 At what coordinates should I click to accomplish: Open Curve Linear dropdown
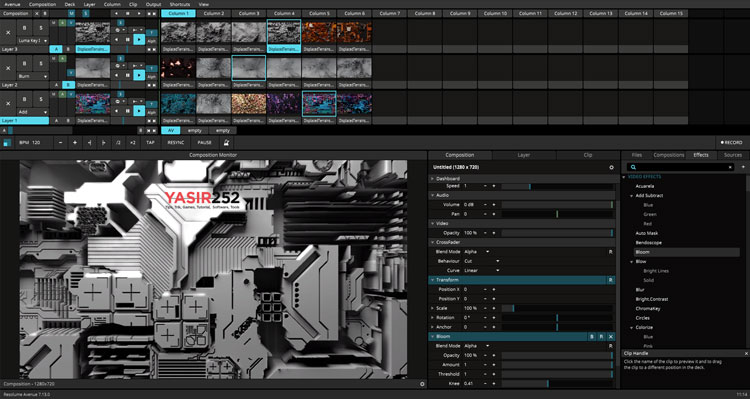point(481,270)
